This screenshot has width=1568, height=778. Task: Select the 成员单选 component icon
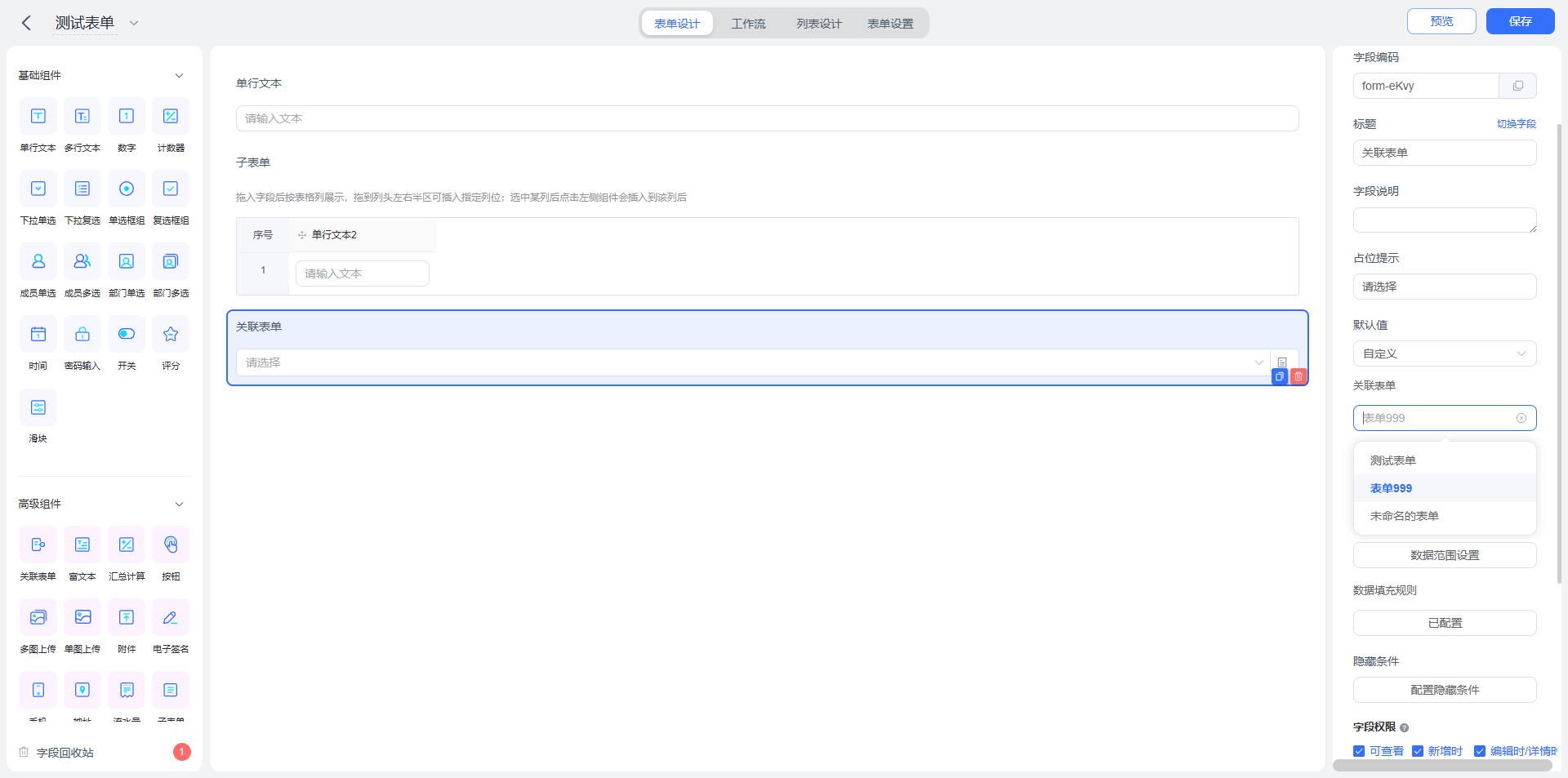click(x=38, y=261)
